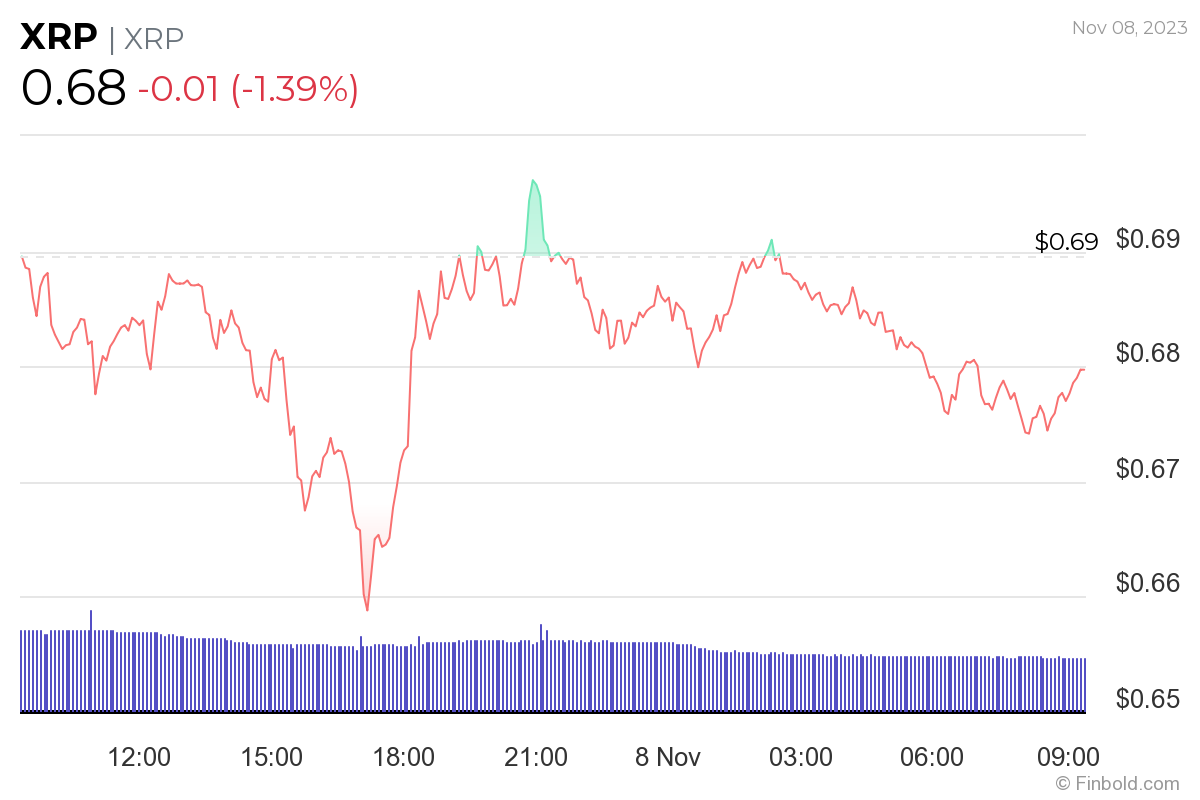Pick the 21:00 time axis label
This screenshot has height=800, width=1200.
coord(536,757)
